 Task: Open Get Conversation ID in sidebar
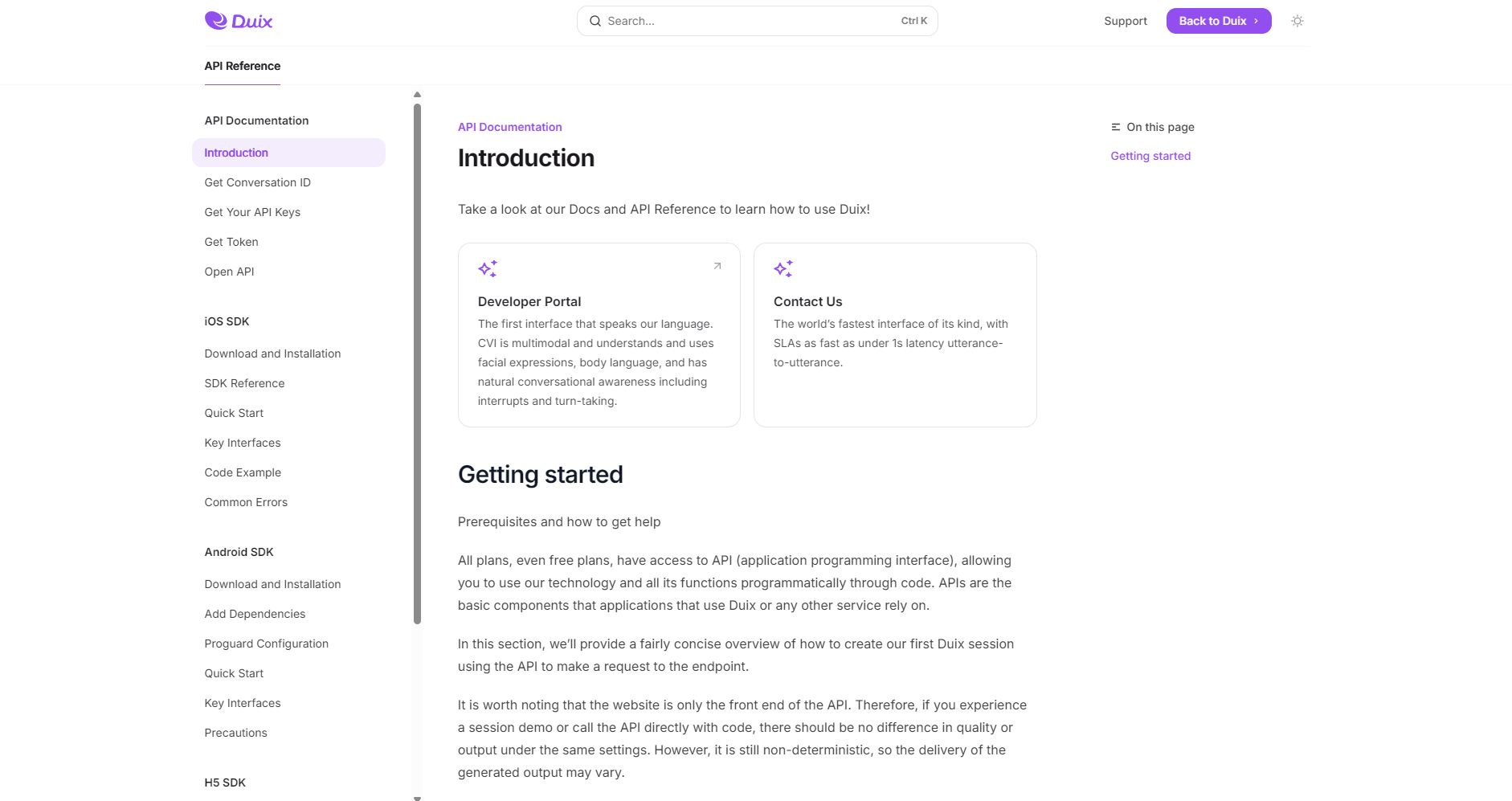point(257,182)
